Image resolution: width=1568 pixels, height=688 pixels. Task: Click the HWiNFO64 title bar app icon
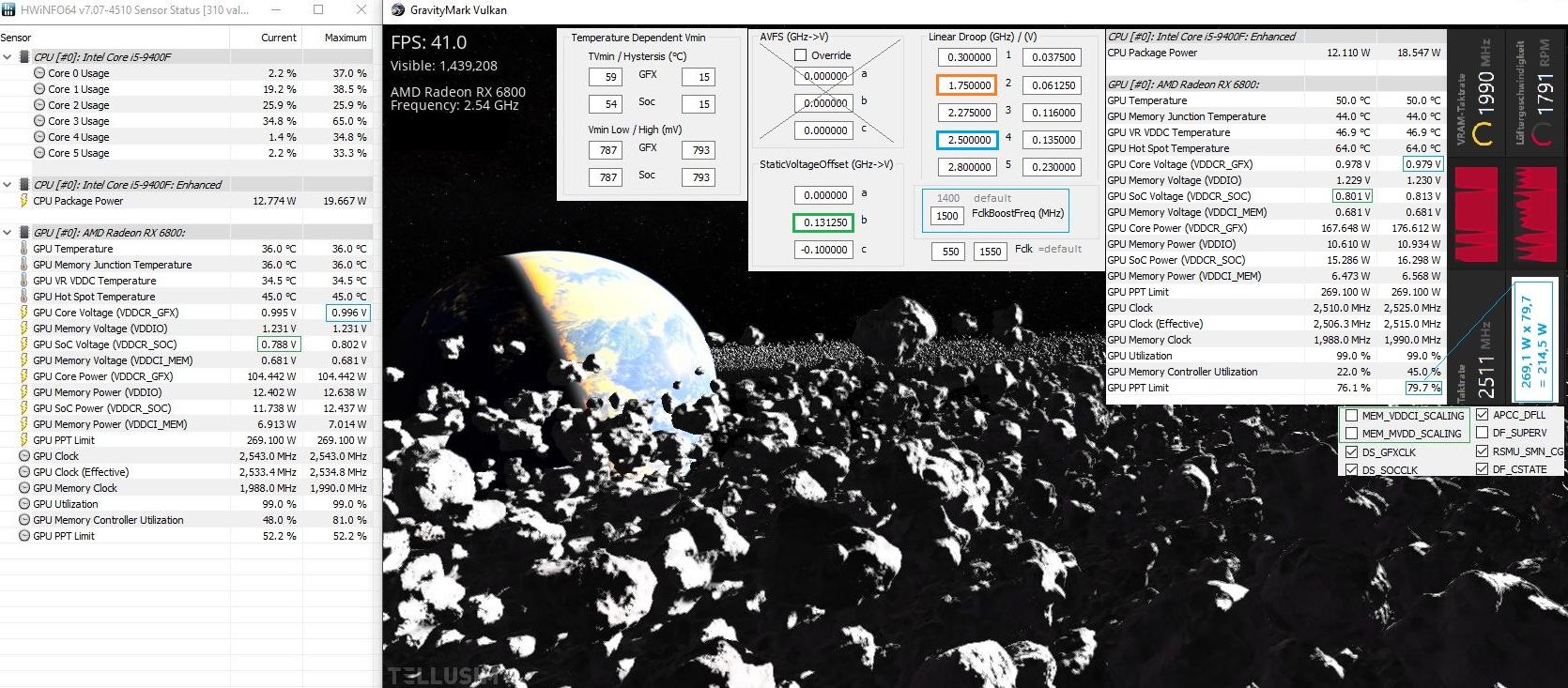coord(9,10)
